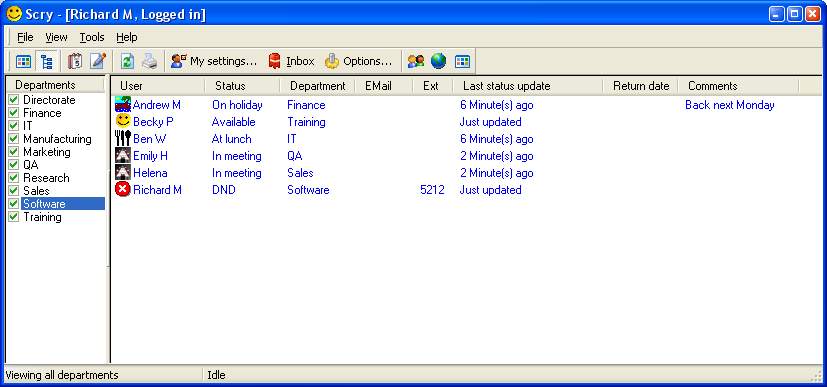Click the globe toolbar icon

pyautogui.click(x=438, y=61)
